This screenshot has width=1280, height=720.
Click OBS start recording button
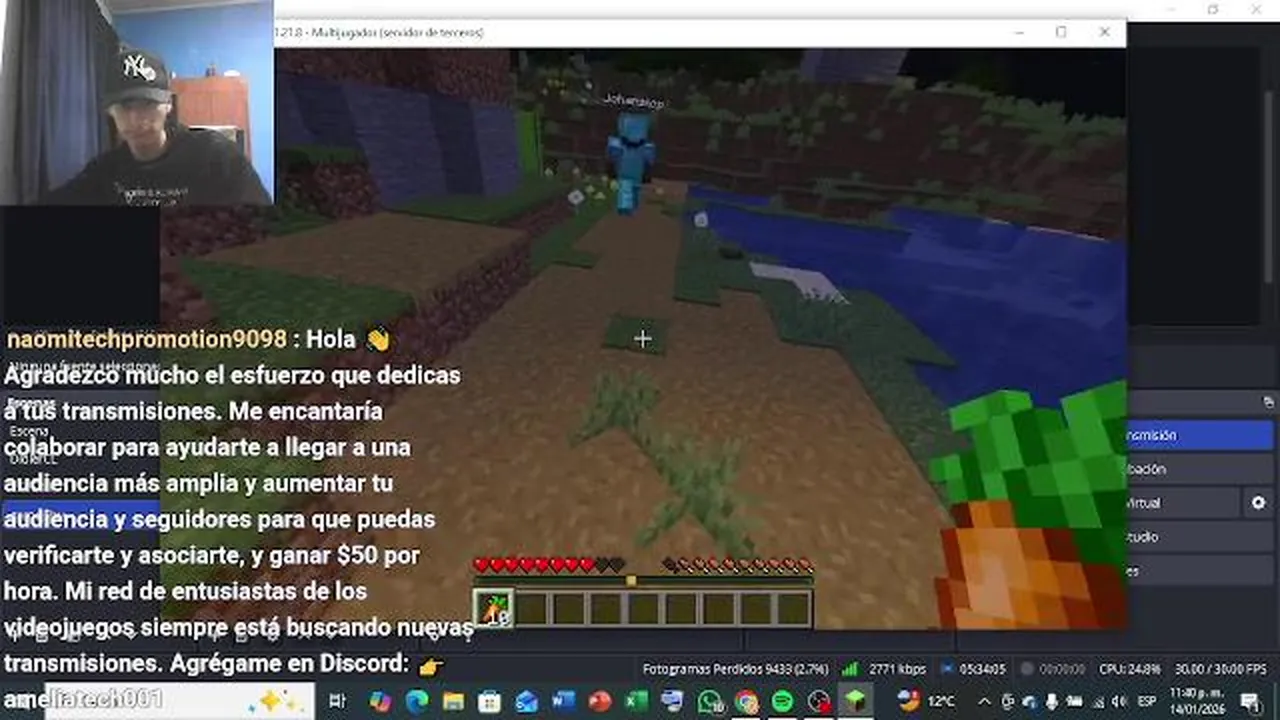click(x=1200, y=469)
